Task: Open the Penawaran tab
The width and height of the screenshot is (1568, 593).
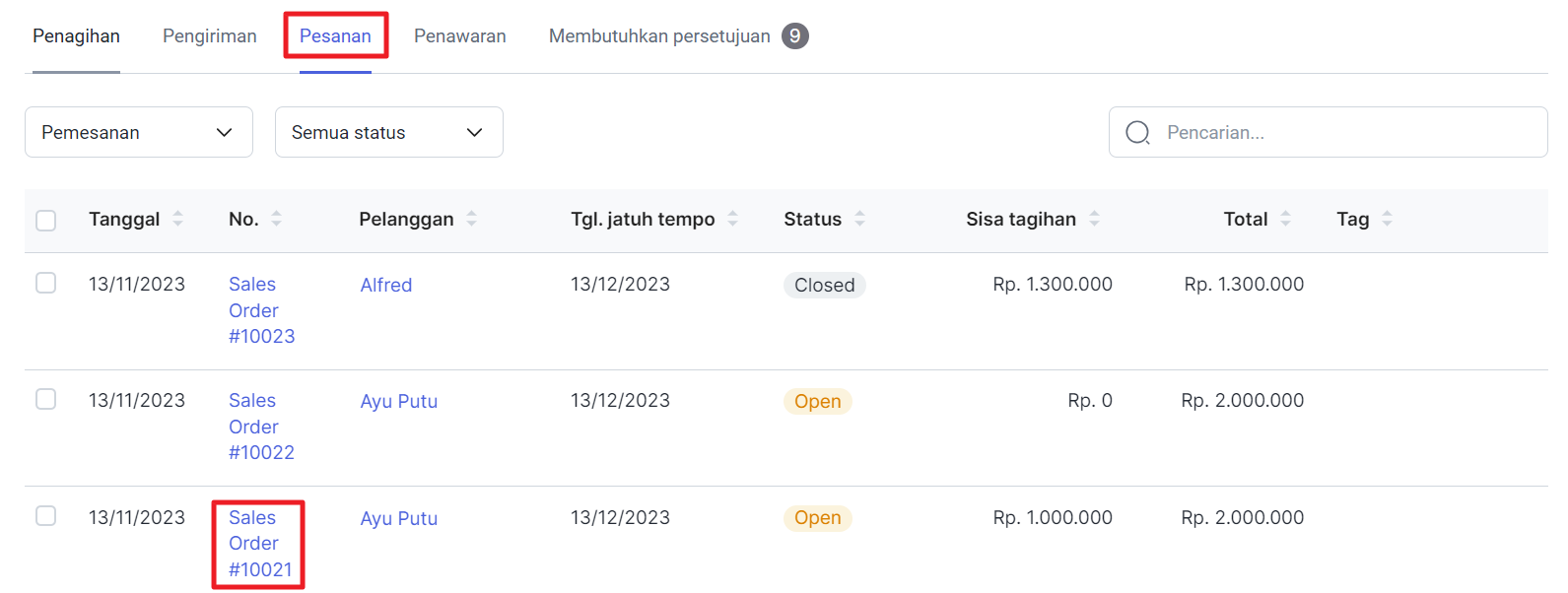Action: click(459, 36)
